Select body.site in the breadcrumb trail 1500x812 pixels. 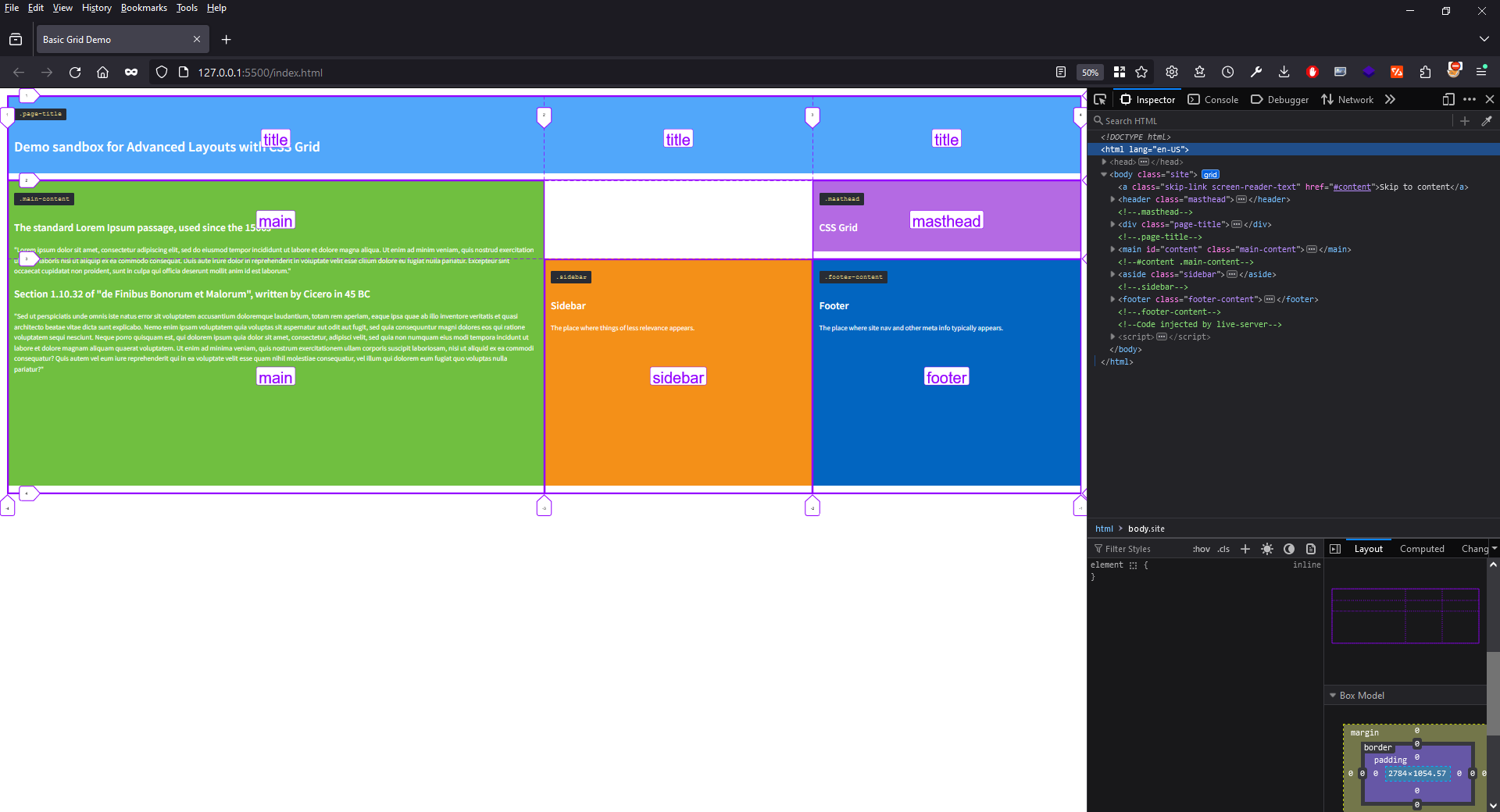1146,529
